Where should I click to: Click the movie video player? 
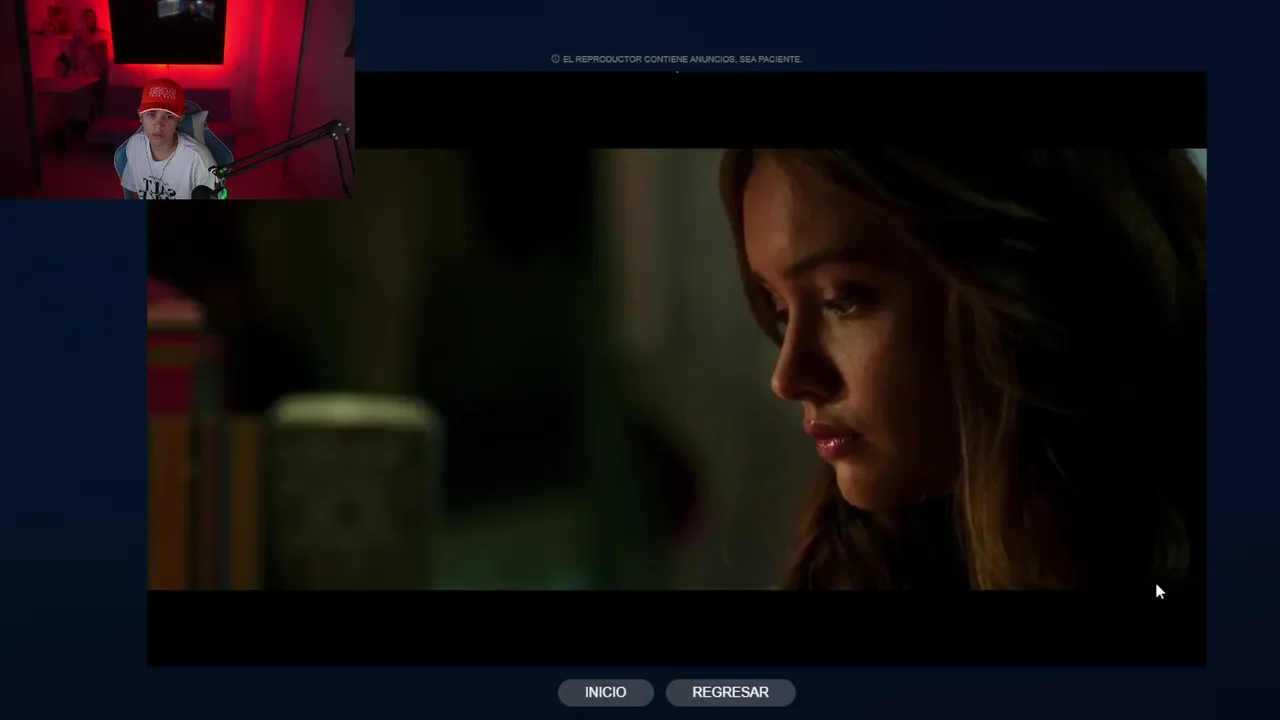click(676, 369)
